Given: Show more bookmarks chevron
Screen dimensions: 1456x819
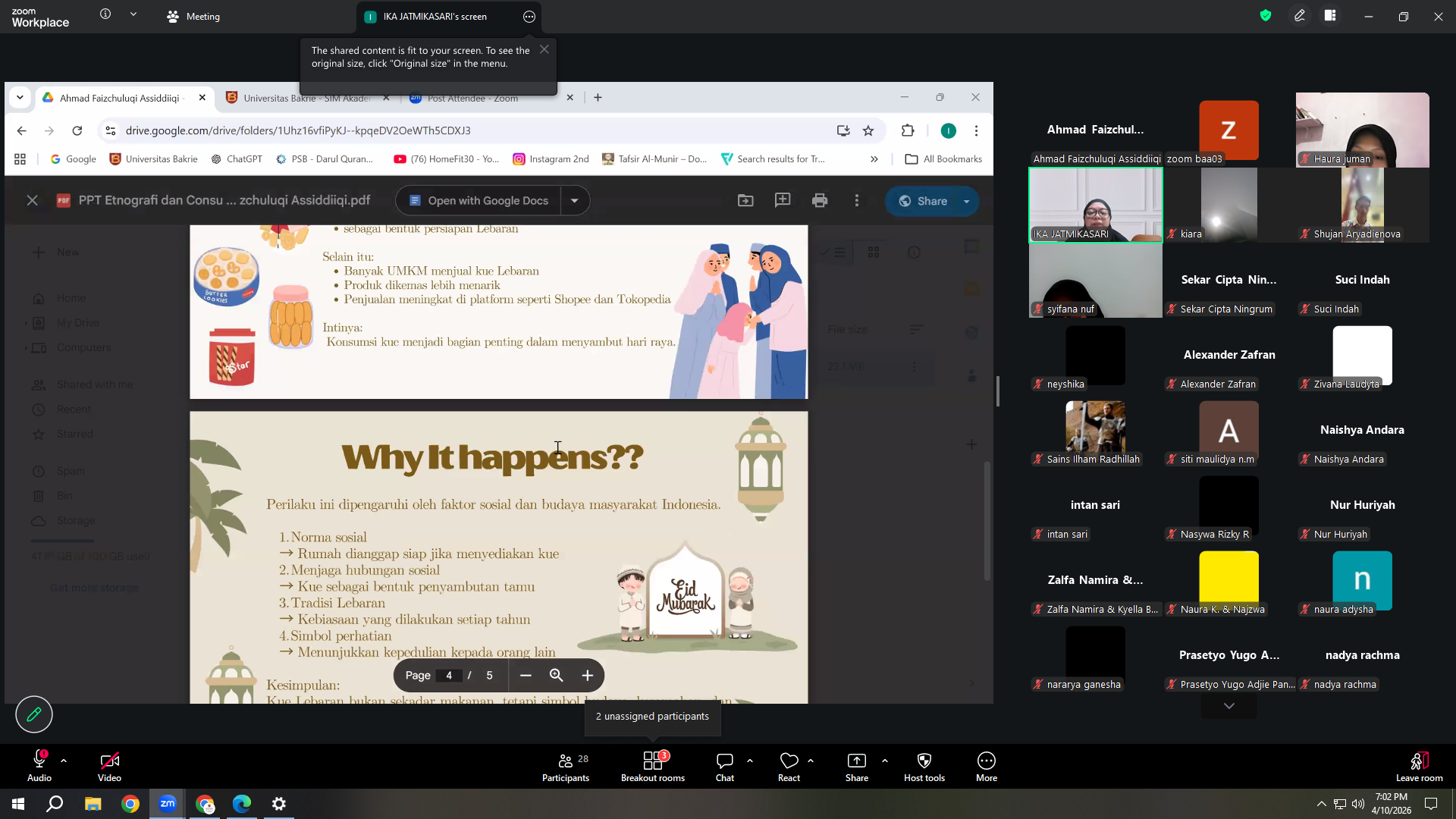Looking at the screenshot, I should [874, 159].
